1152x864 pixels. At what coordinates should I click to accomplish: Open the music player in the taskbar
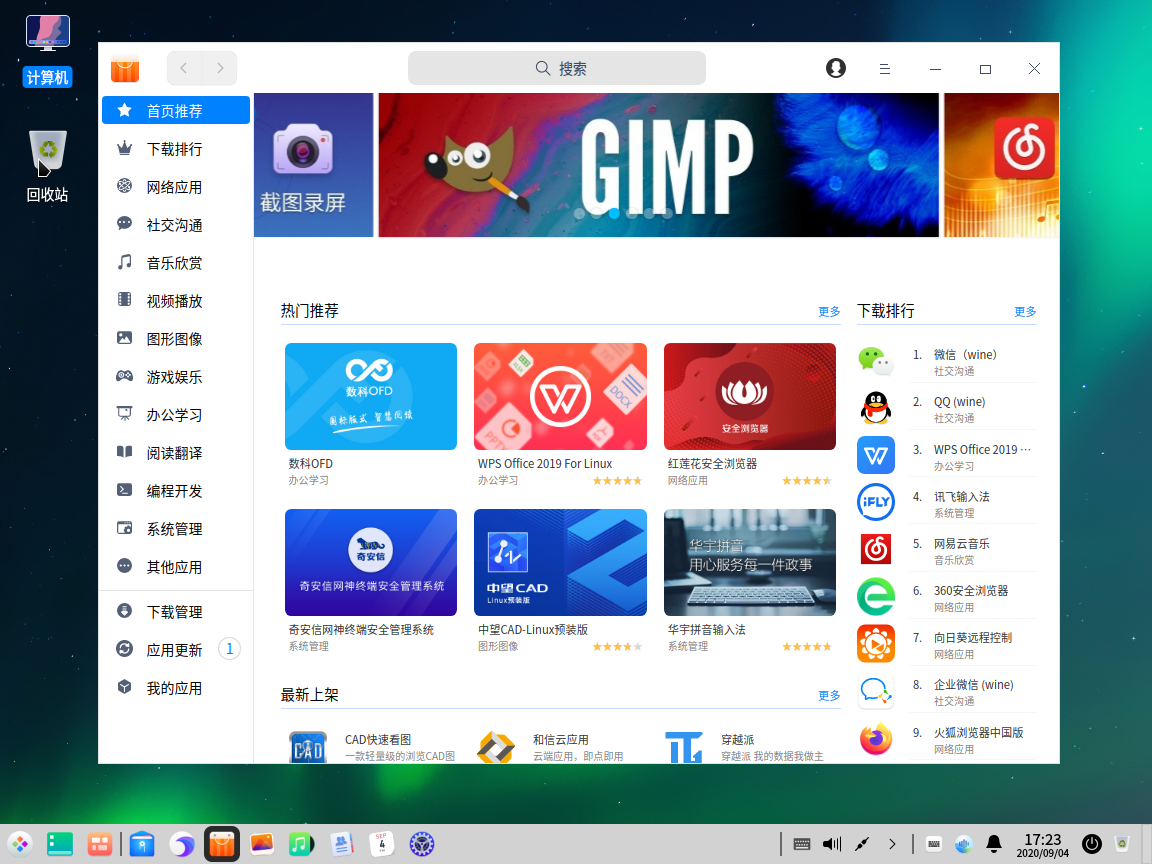[x=300, y=844]
